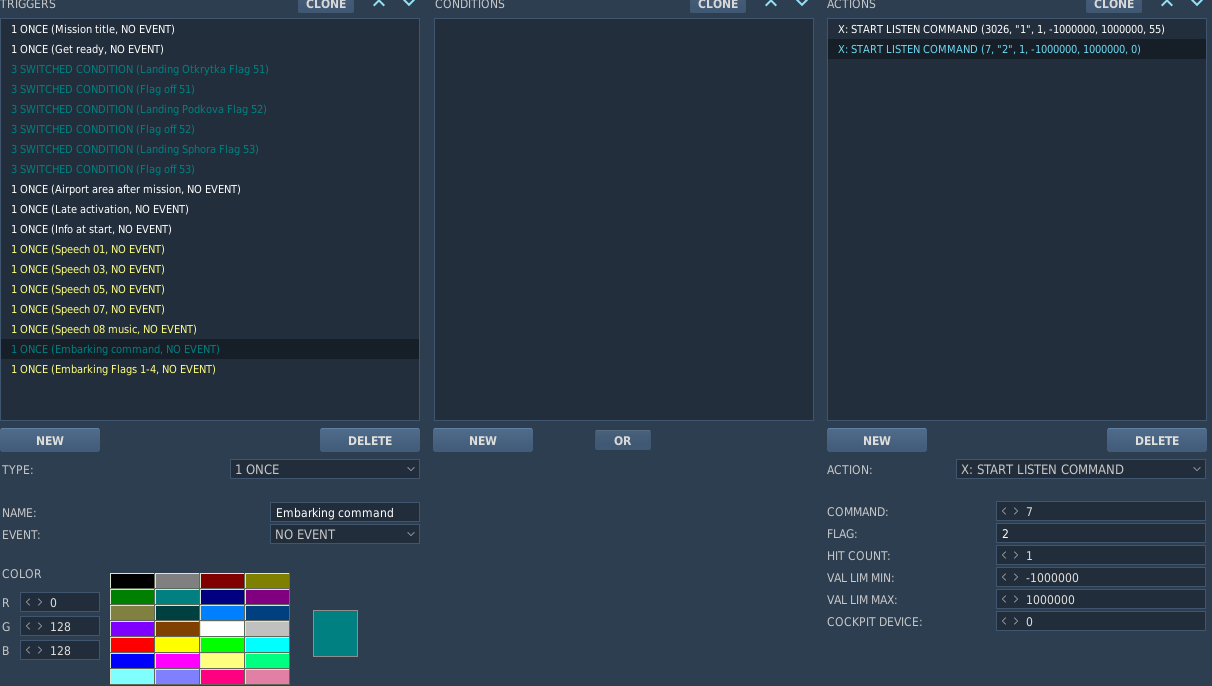Click NEW button under ACTIONS list
Screen dimensions: 1212x686
tap(877, 440)
